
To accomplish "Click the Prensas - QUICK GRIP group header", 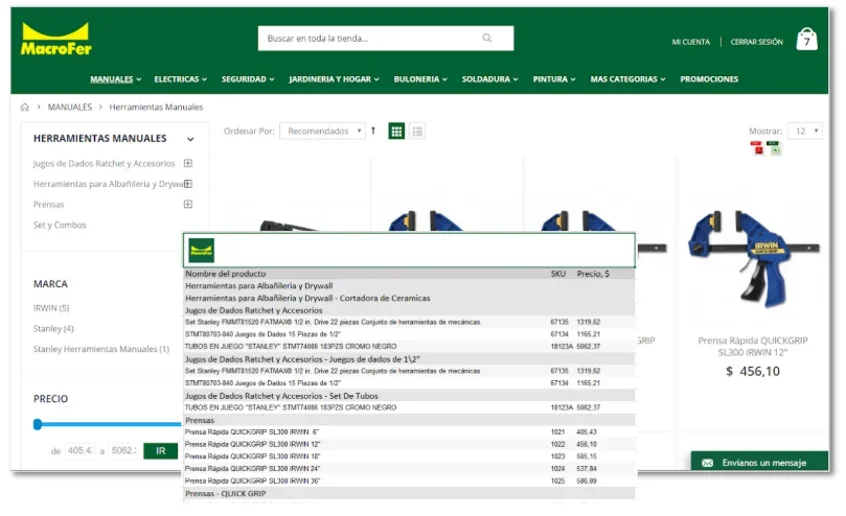I will click(410, 493).
